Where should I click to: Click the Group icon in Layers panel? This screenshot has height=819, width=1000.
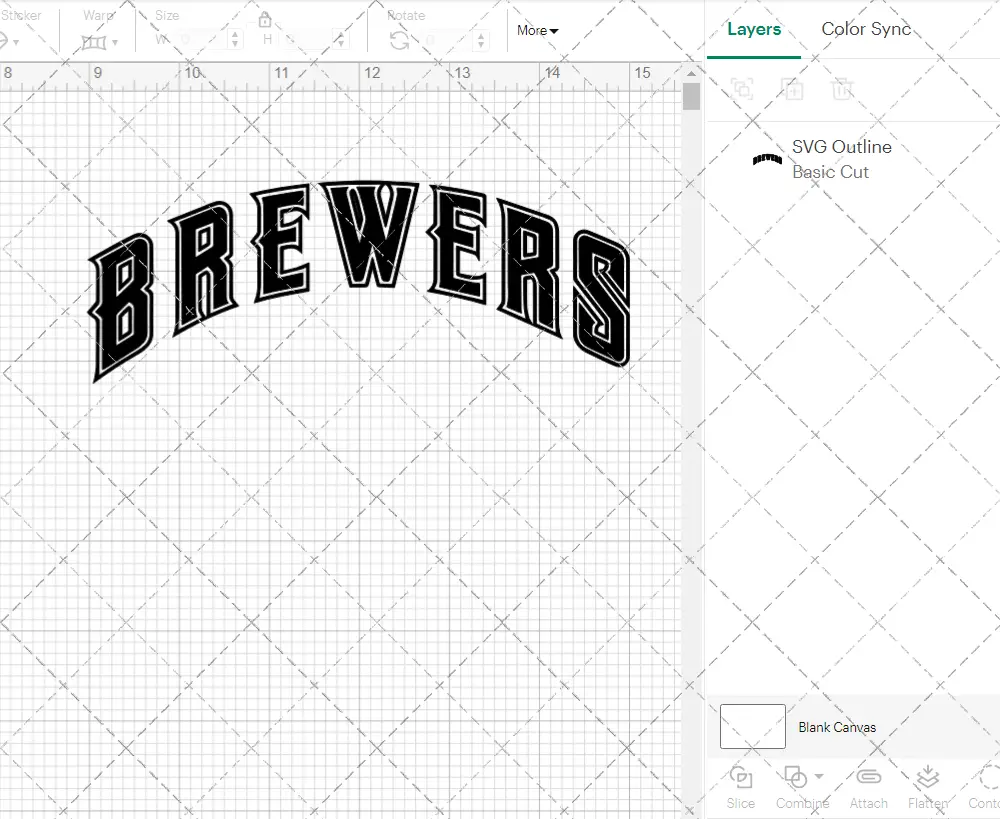point(742,89)
